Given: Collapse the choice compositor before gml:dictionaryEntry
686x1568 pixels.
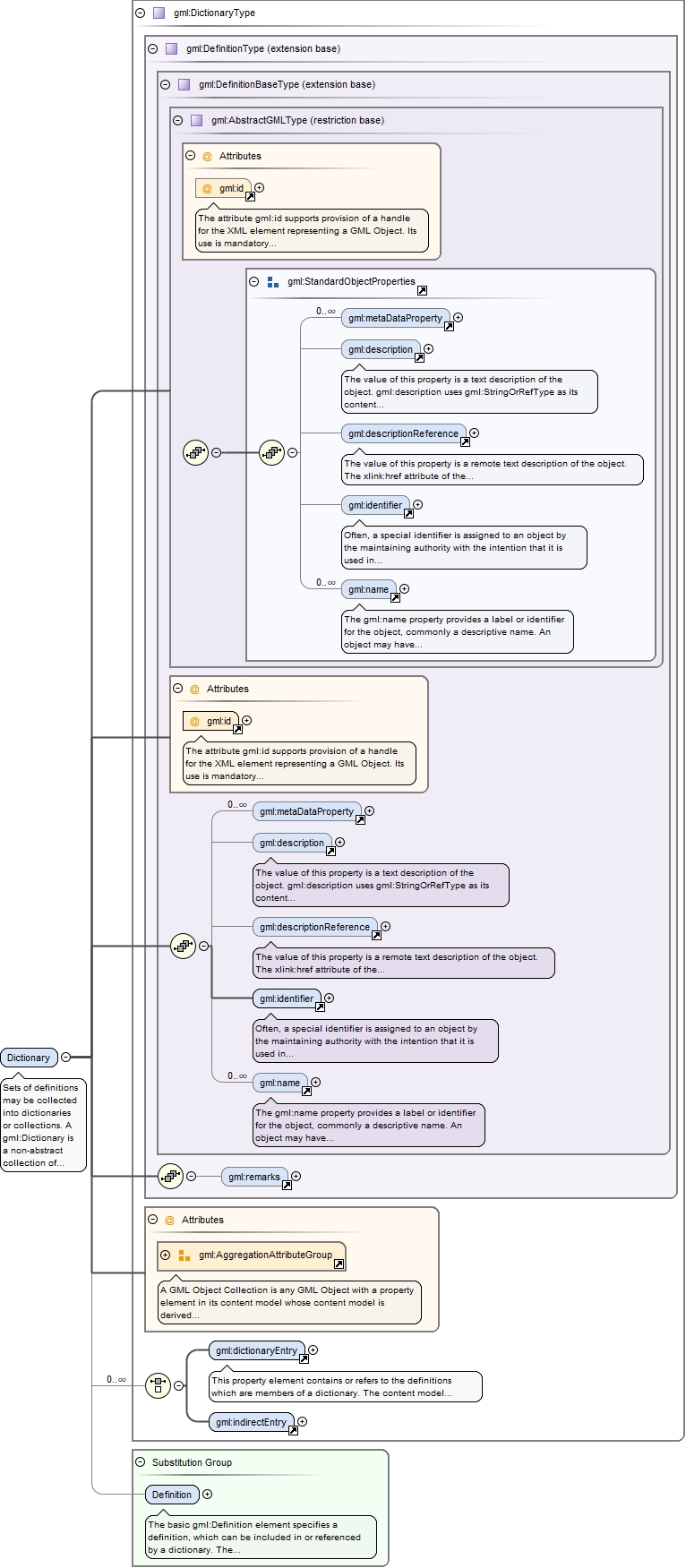Looking at the screenshot, I should 178,1386.
